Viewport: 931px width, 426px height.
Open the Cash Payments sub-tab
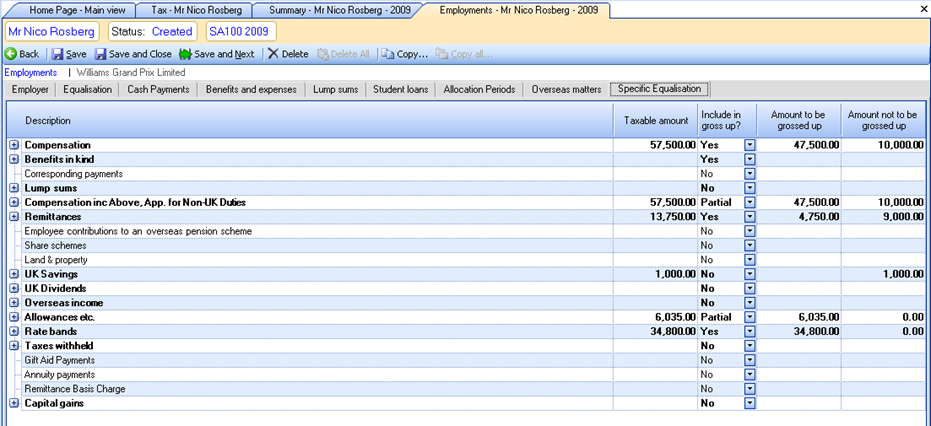[159, 90]
